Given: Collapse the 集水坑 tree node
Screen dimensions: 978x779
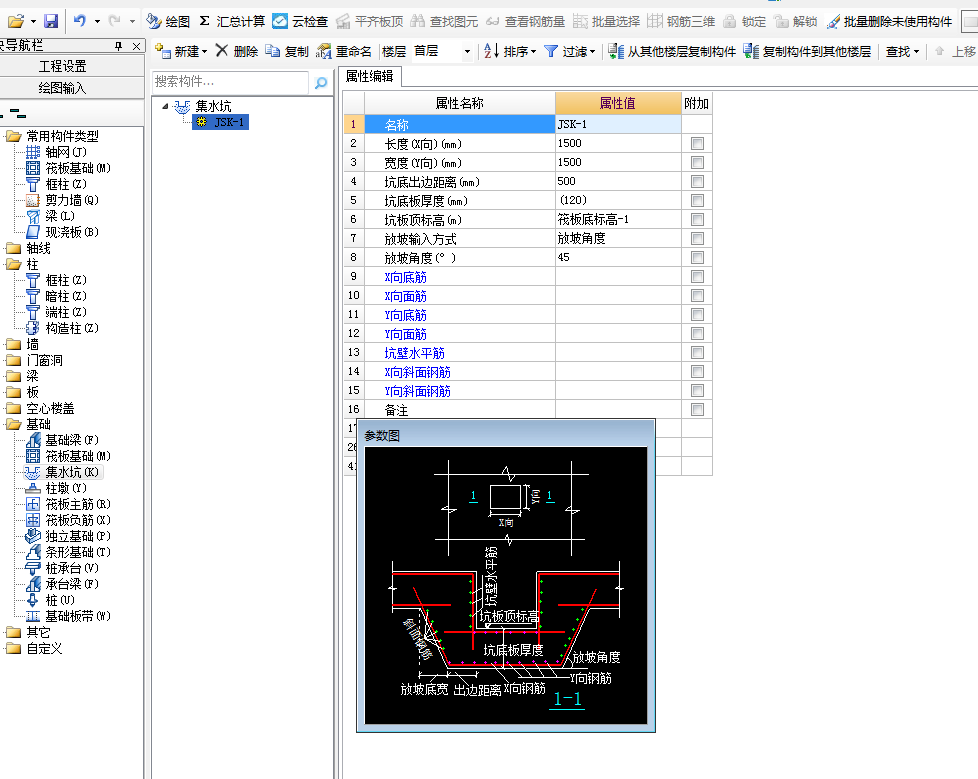Looking at the screenshot, I should 165,106.
